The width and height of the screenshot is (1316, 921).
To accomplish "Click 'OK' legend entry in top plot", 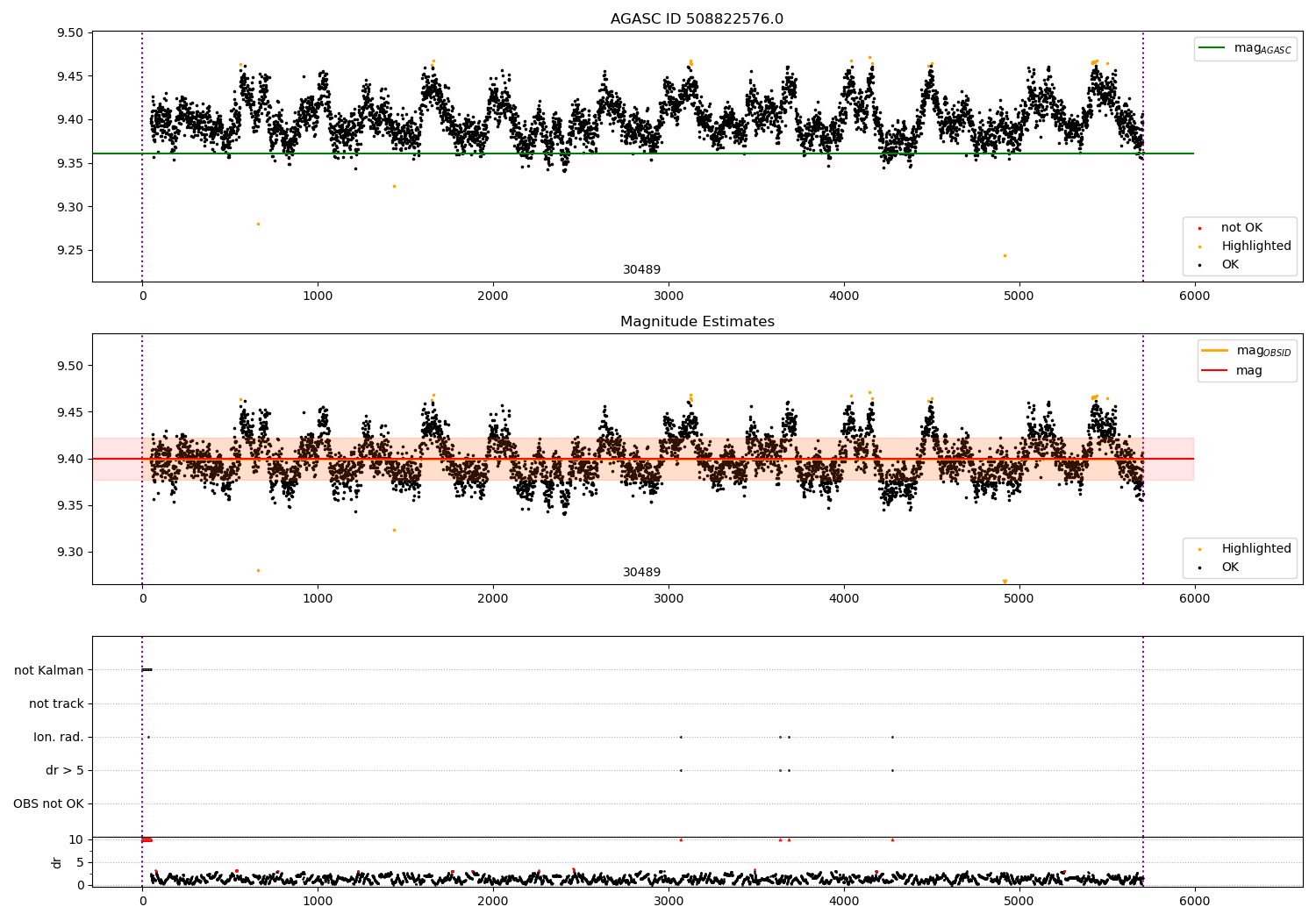I will (1219, 265).
